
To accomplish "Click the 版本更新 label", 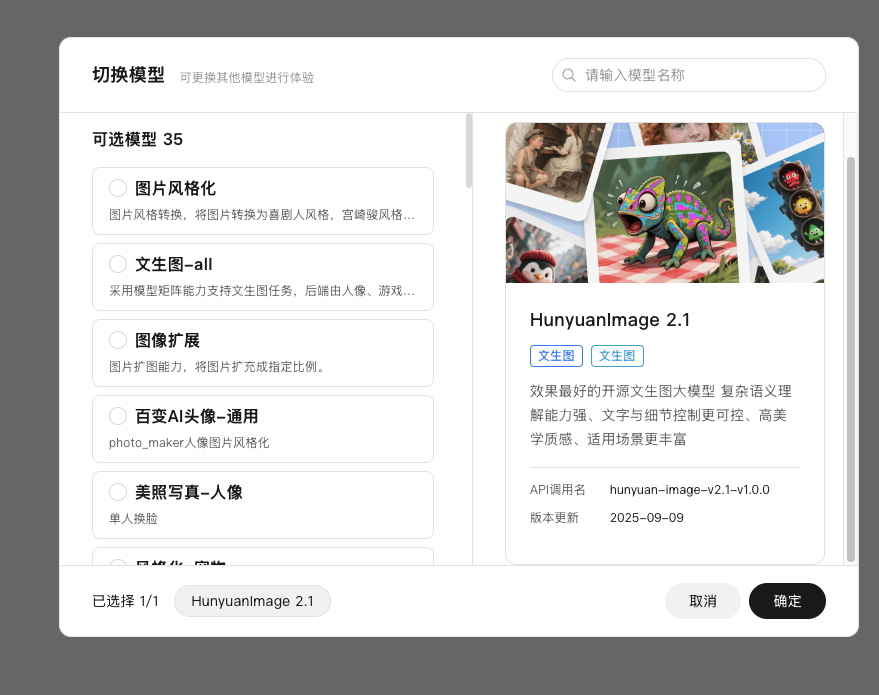I will (x=554, y=517).
